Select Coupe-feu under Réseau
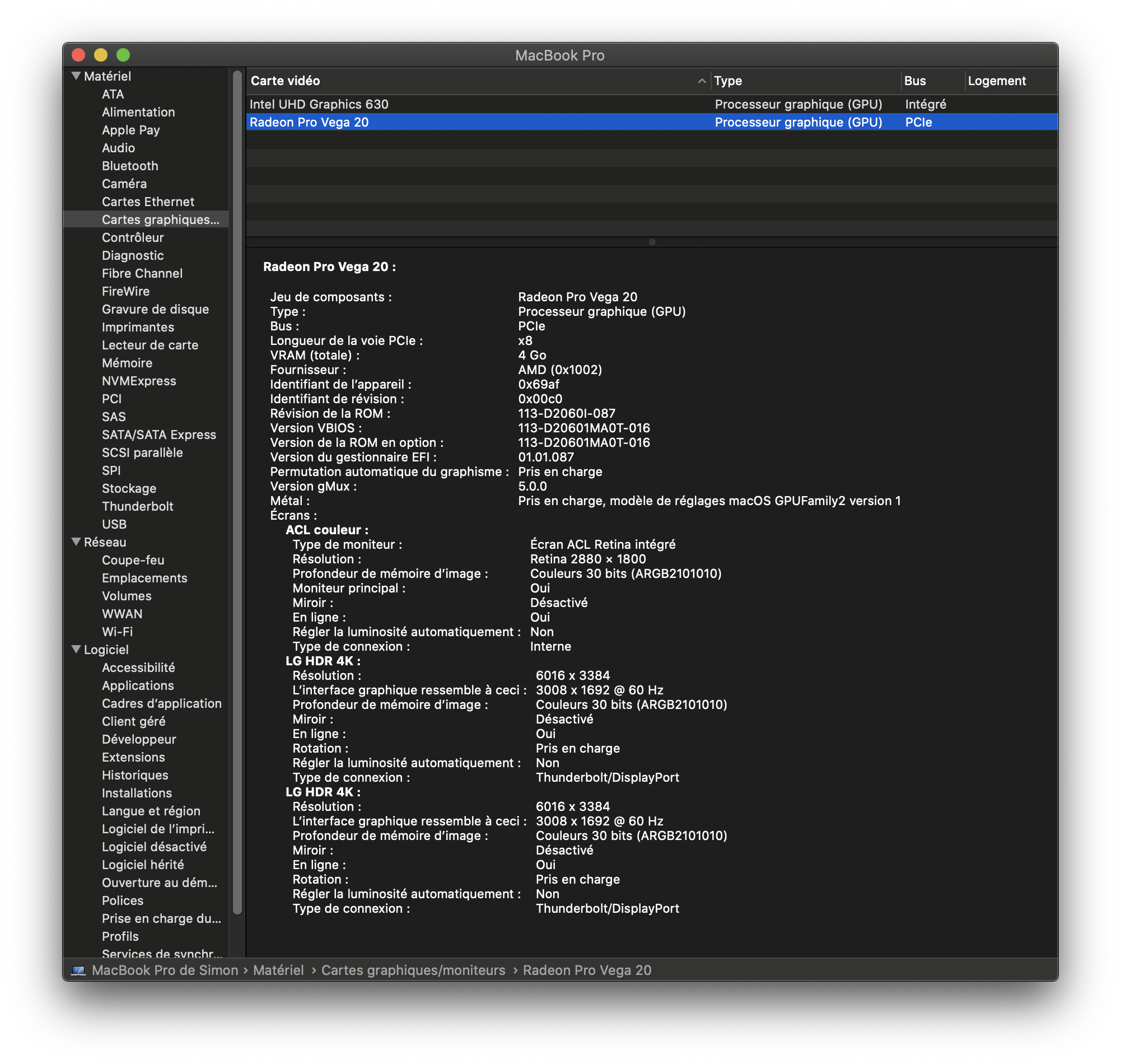Image resolution: width=1121 pixels, height=1064 pixels. point(133,561)
